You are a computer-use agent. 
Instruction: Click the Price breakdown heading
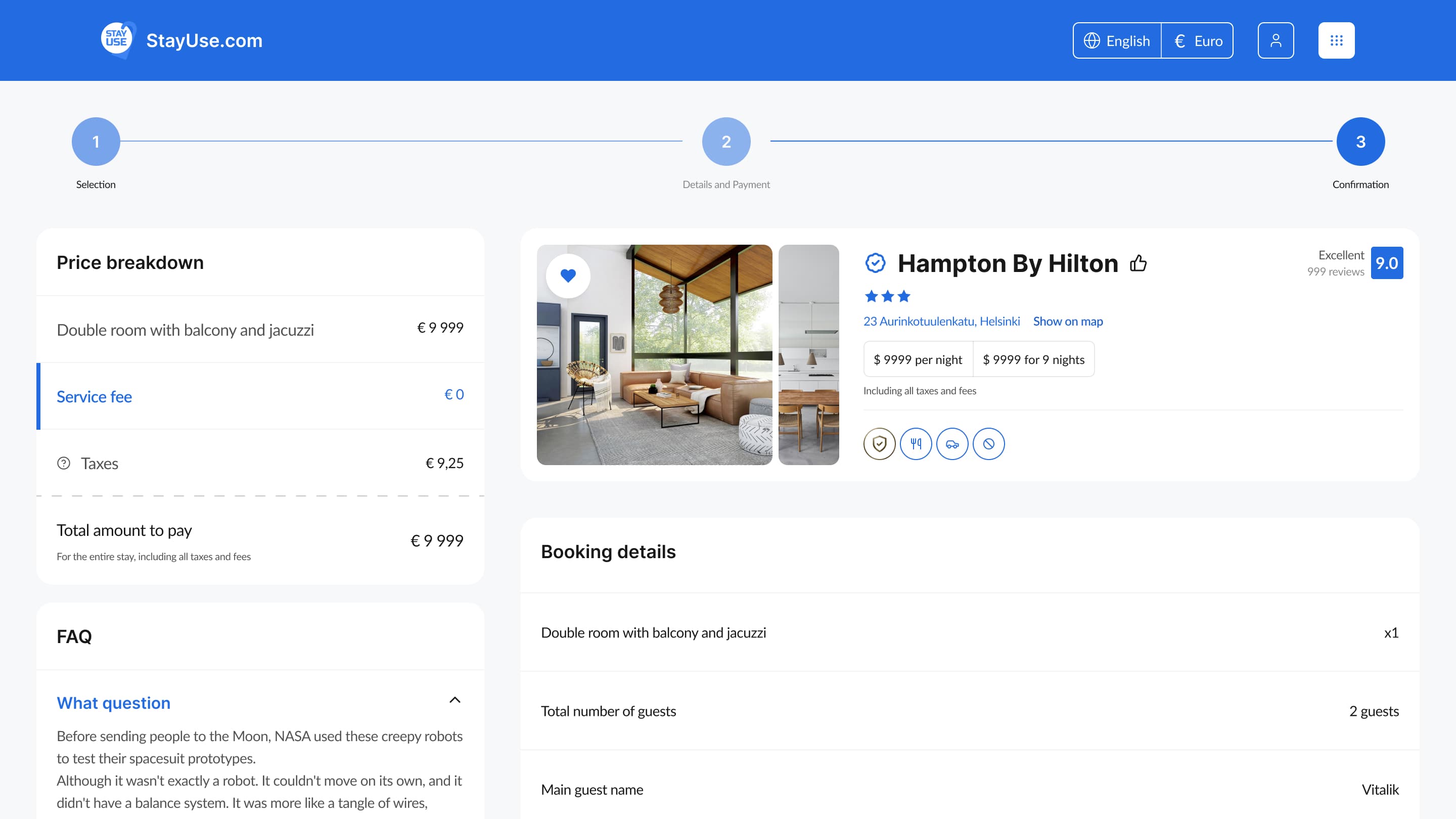(130, 263)
